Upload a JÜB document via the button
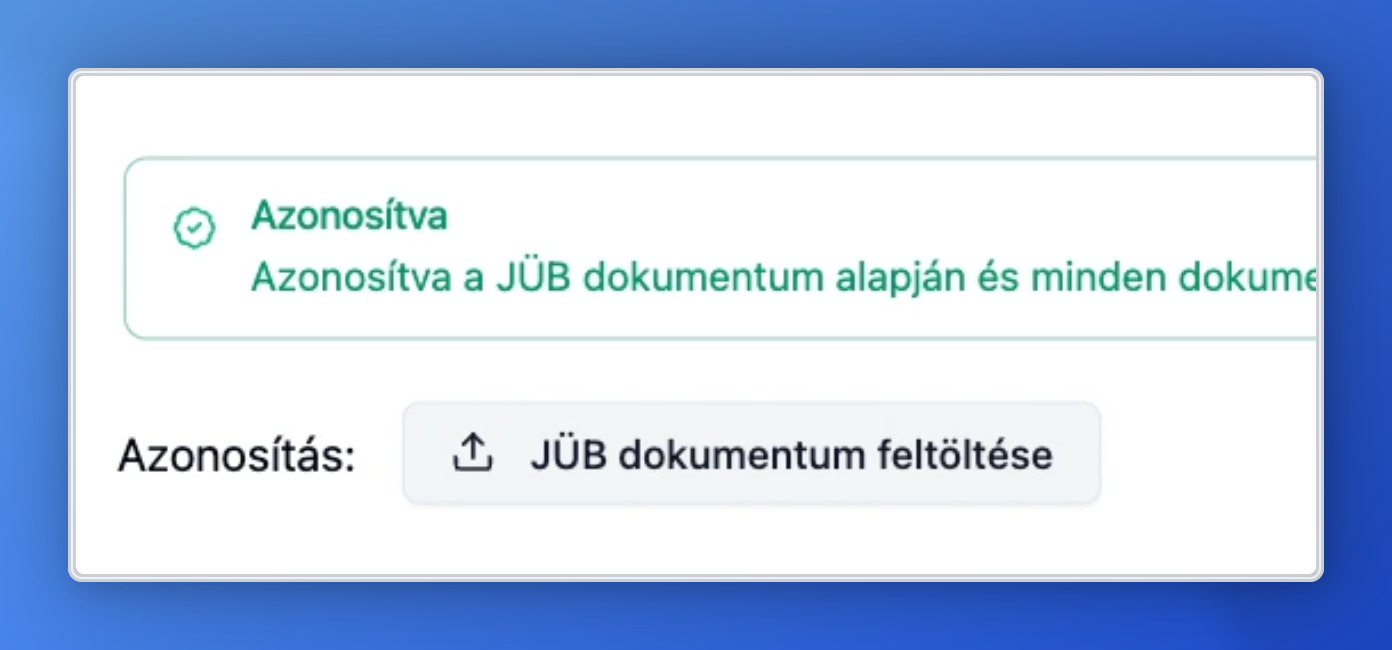 click(751, 454)
